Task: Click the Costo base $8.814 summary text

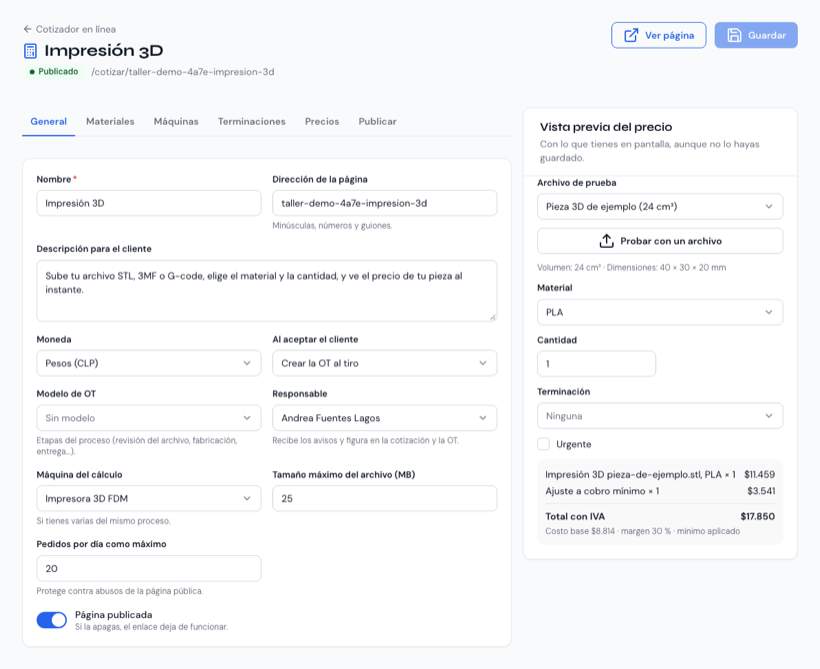Action: pos(642,531)
